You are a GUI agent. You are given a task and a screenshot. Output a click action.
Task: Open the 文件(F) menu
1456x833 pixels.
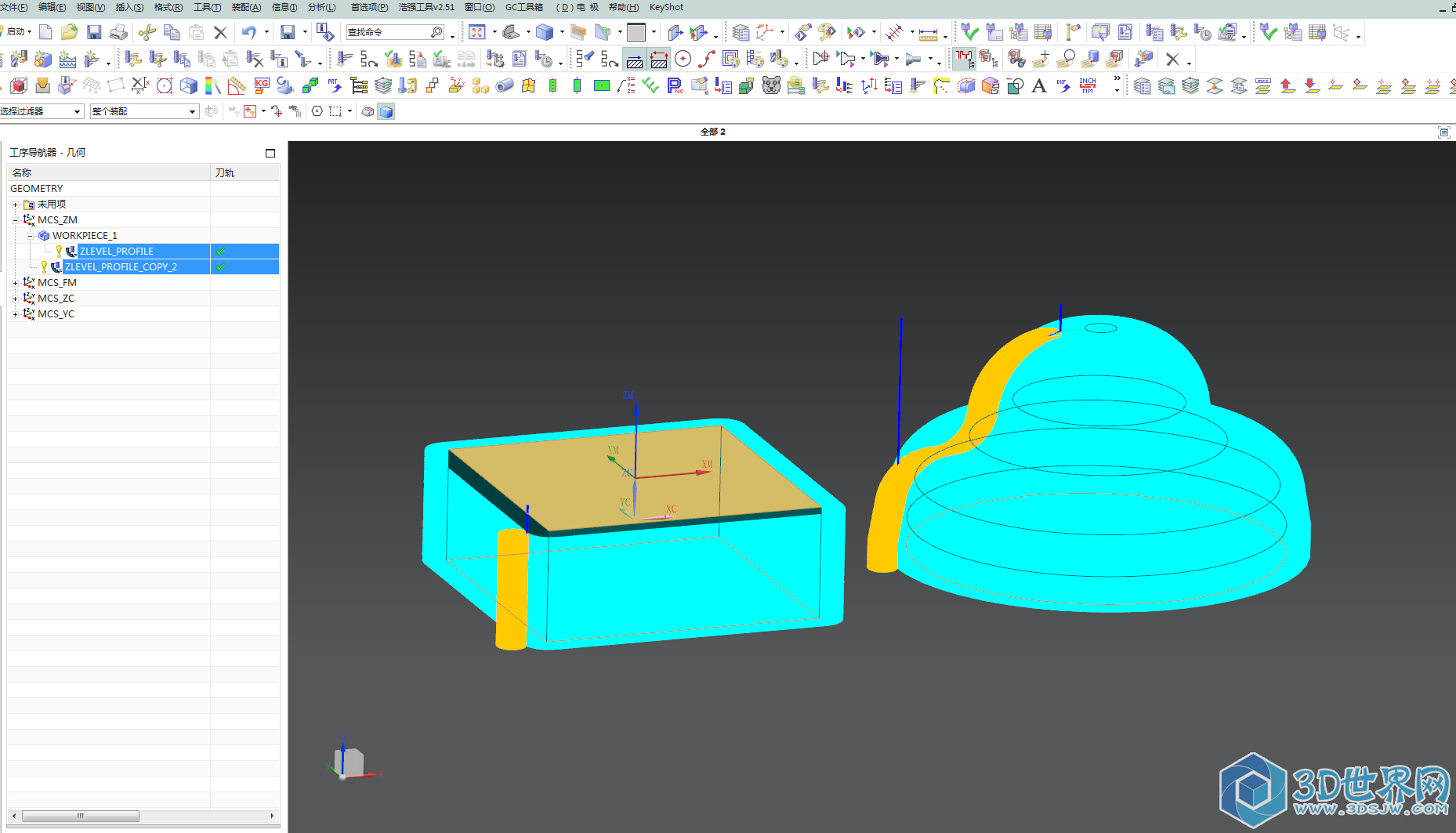point(14,7)
